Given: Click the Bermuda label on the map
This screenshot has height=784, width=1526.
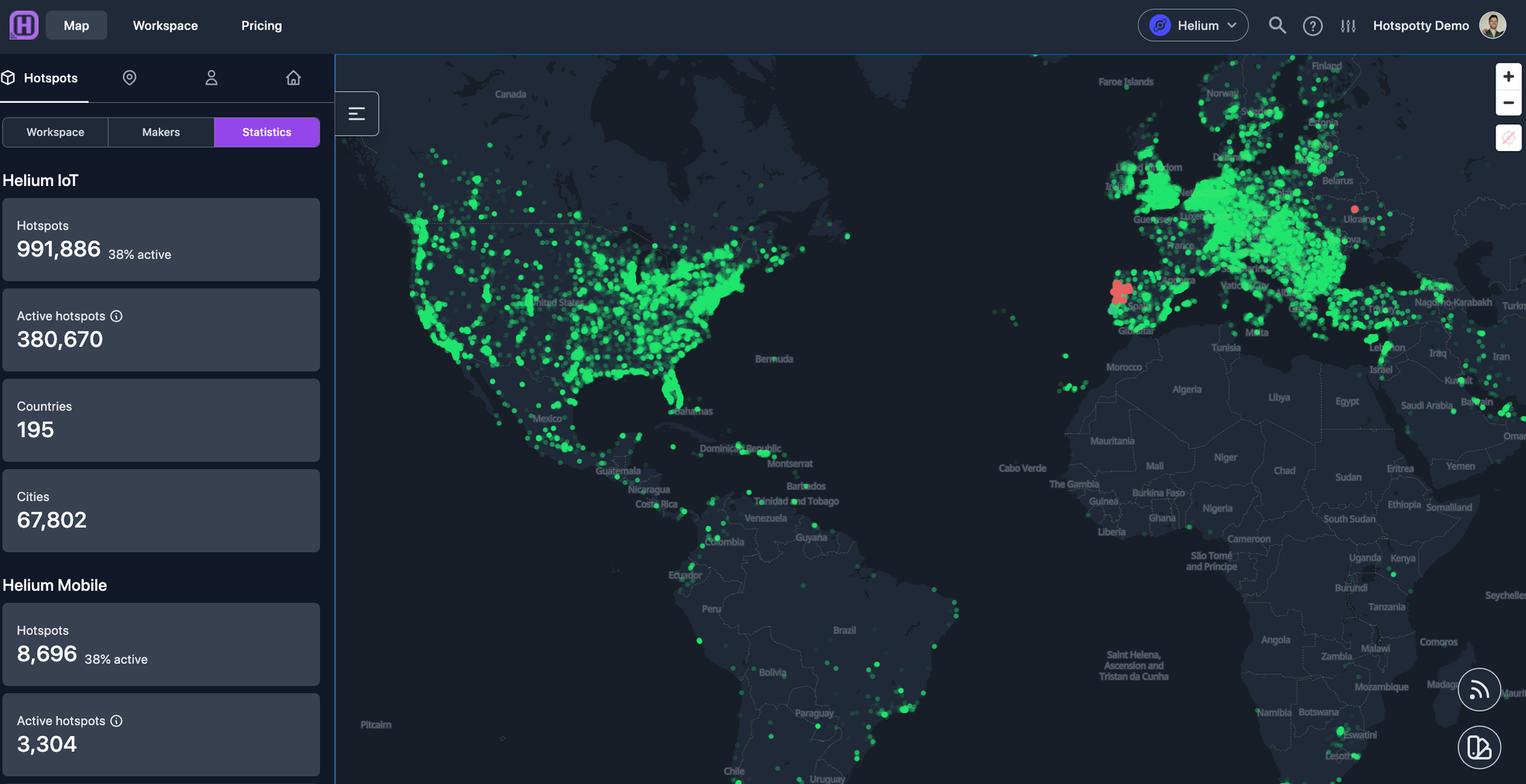Looking at the screenshot, I should 774,359.
